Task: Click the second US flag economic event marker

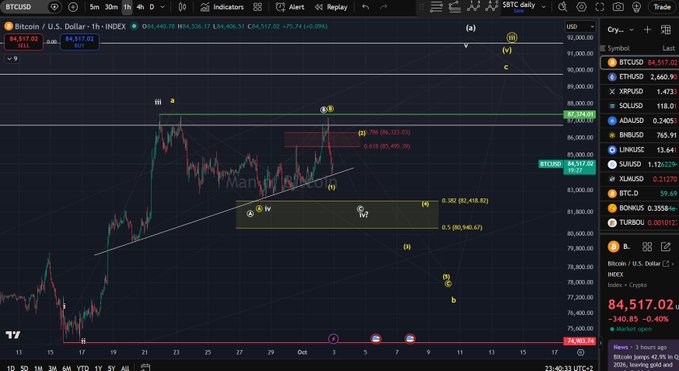Action: (410, 339)
